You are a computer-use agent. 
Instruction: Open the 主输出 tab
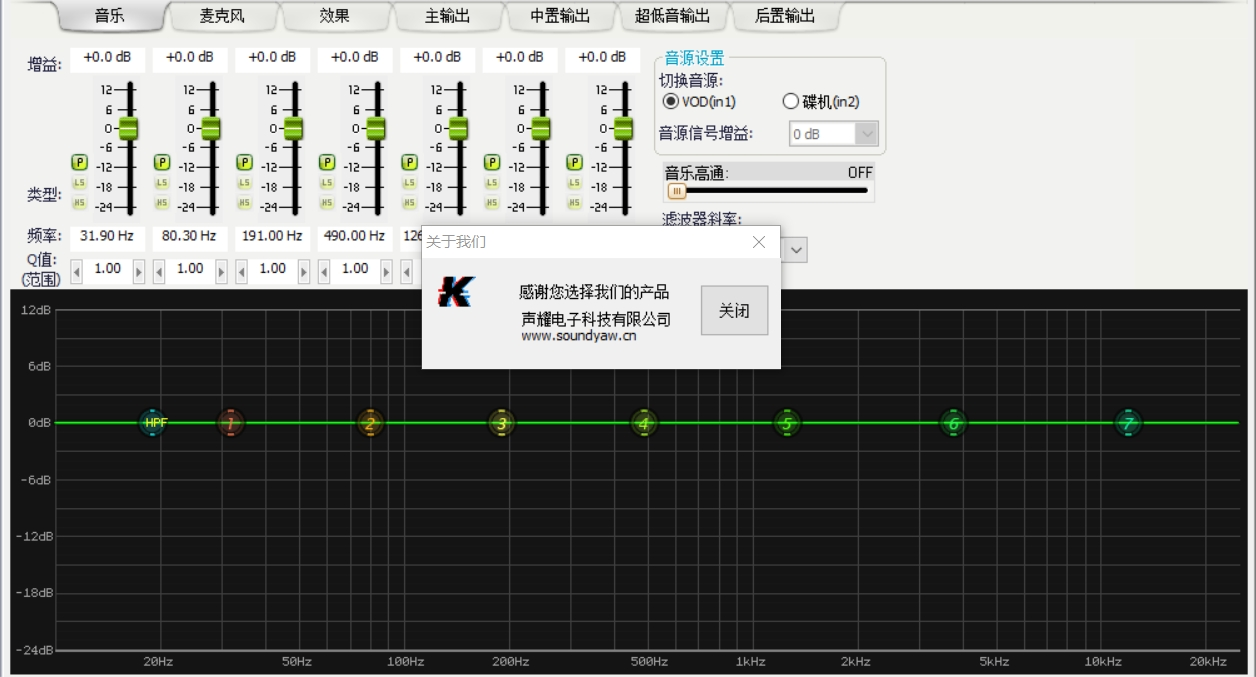(447, 16)
